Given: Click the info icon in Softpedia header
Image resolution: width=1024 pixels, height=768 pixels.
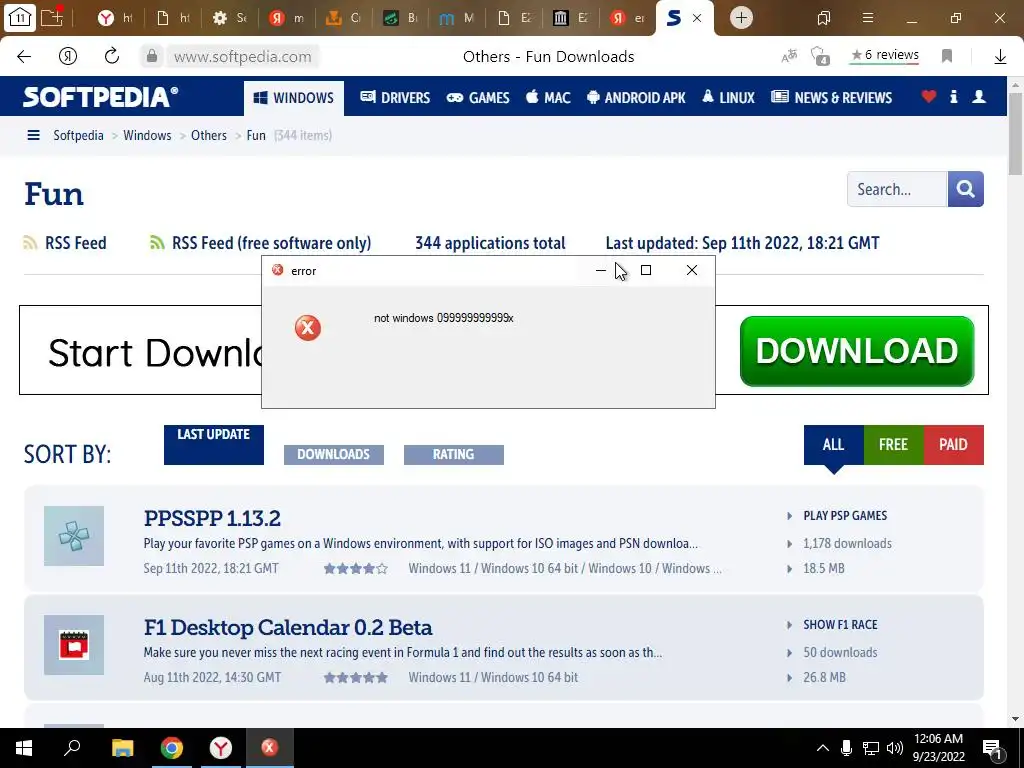Looking at the screenshot, I should (953, 97).
